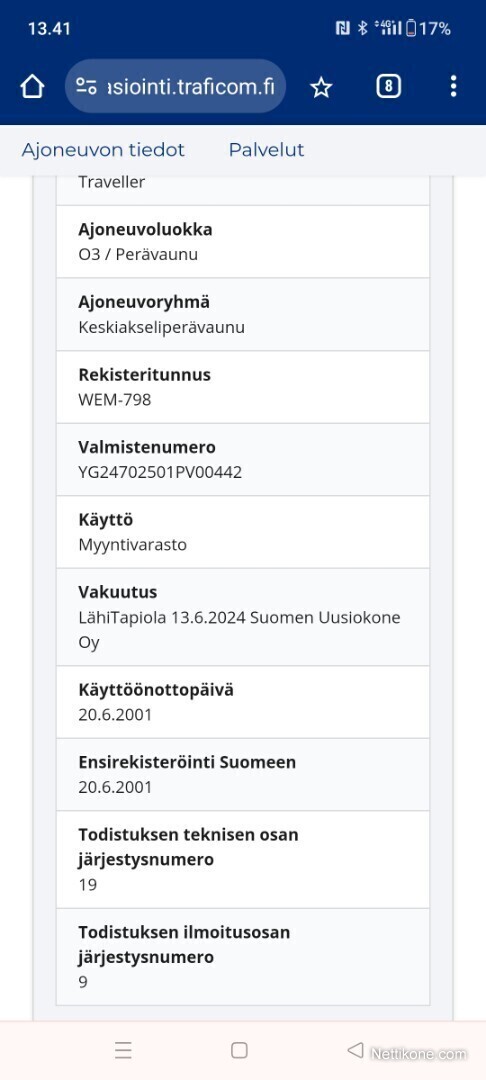Tap the Ajoneuvoryhmä Keskiakseliperävaunu row
This screenshot has height=1080, width=486.
(243, 315)
